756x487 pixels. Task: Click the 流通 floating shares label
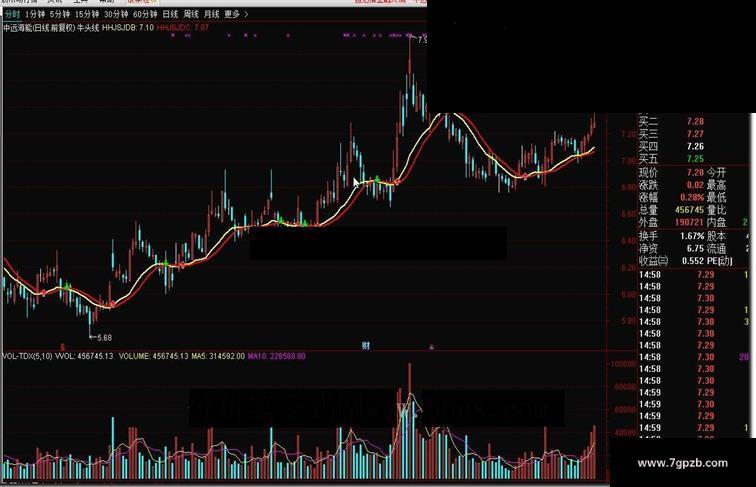pos(716,249)
